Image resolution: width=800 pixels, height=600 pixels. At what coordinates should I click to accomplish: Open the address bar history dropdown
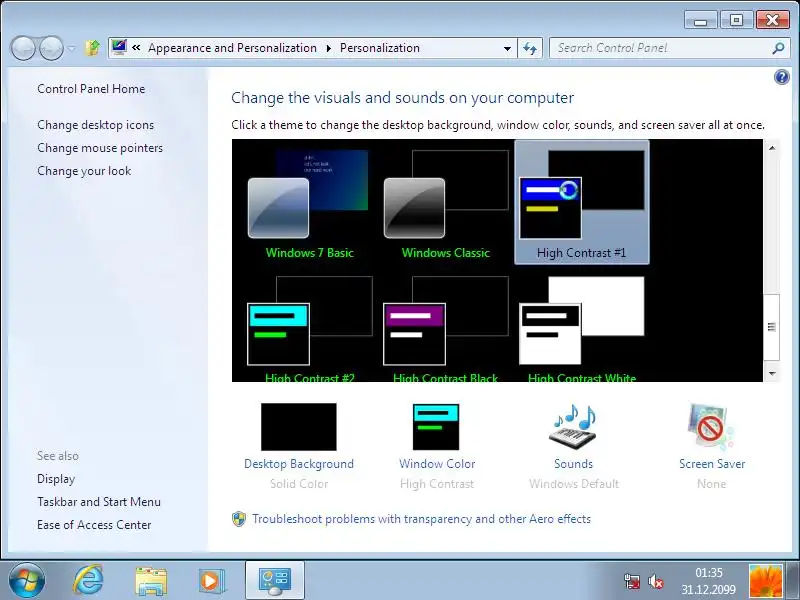click(507, 48)
